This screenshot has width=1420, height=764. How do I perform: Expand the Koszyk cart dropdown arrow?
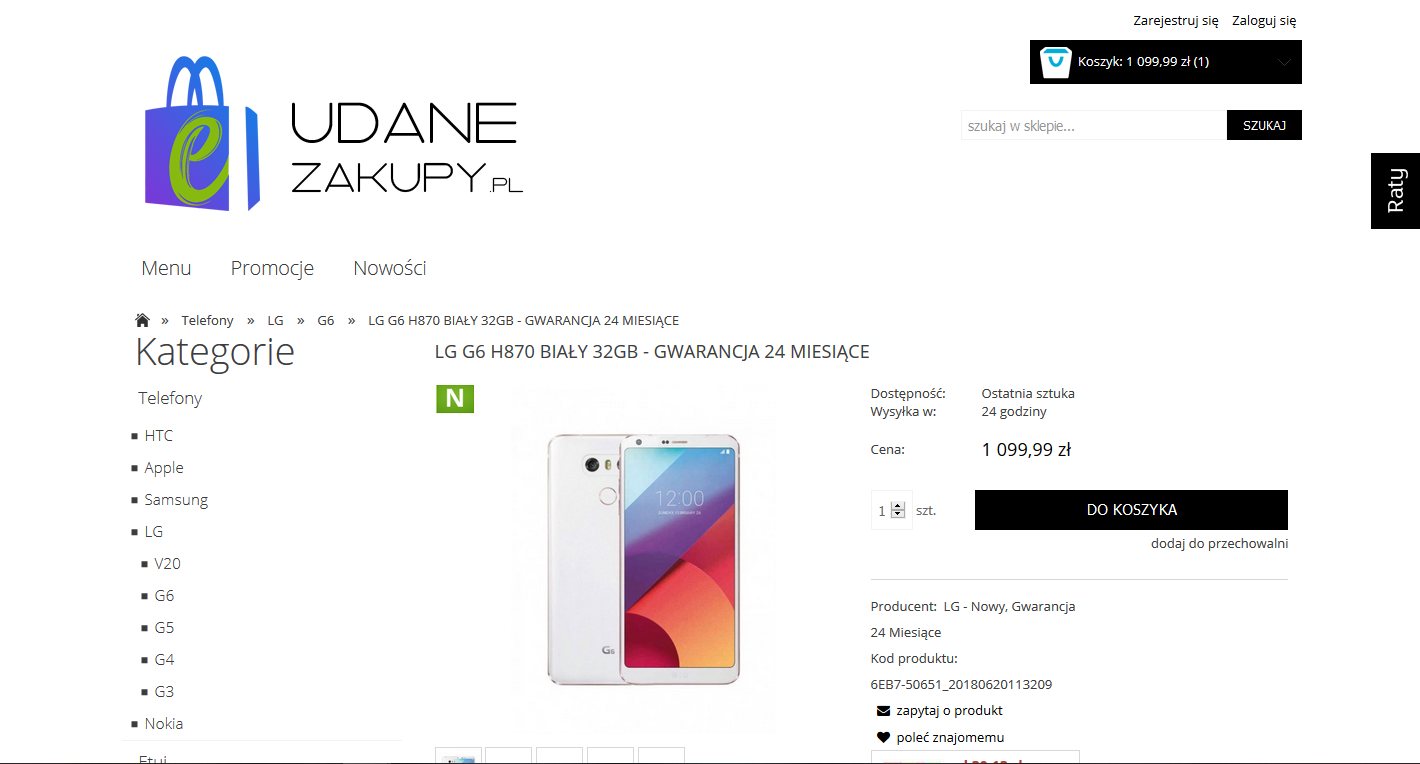(1285, 62)
